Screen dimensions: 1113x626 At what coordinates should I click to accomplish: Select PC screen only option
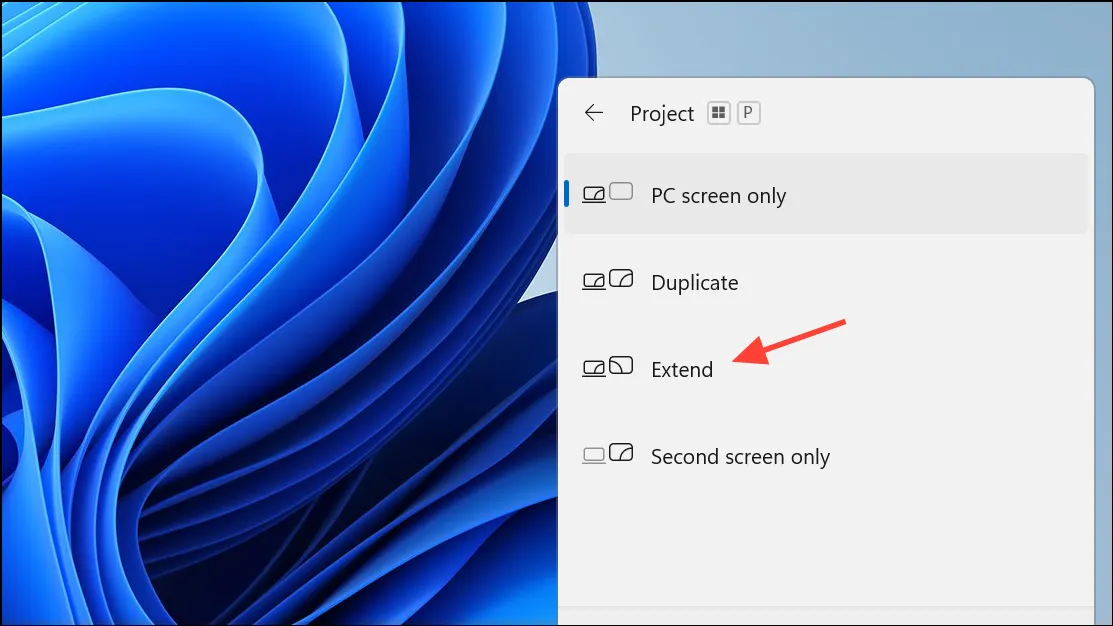(826, 194)
